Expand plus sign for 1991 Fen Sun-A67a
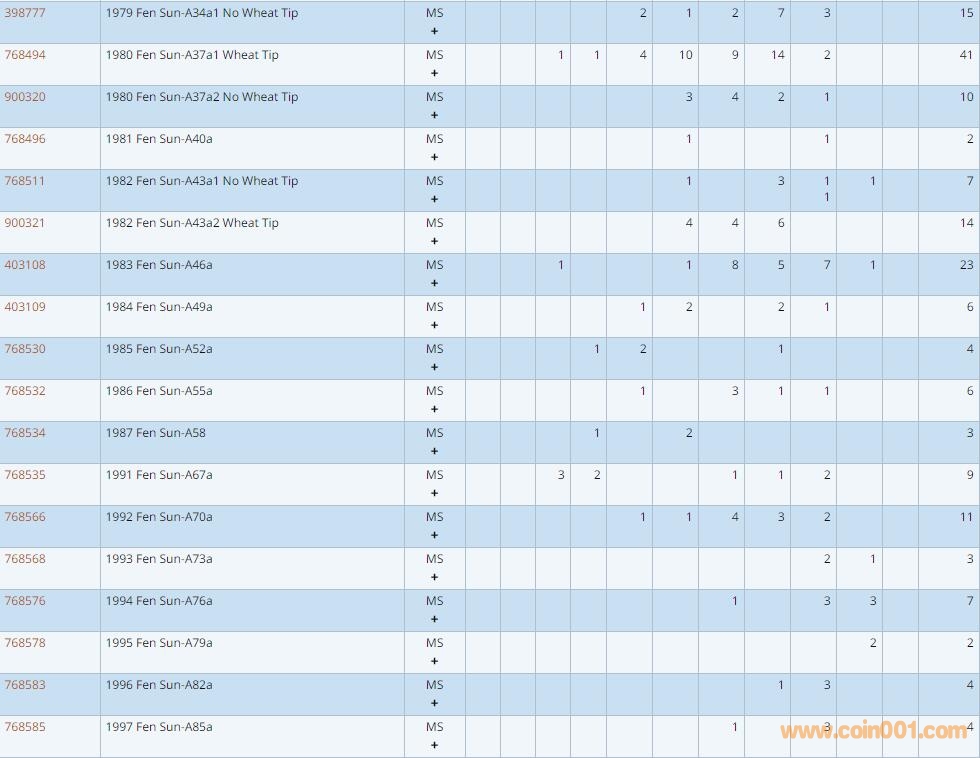980x758 pixels. tap(434, 493)
